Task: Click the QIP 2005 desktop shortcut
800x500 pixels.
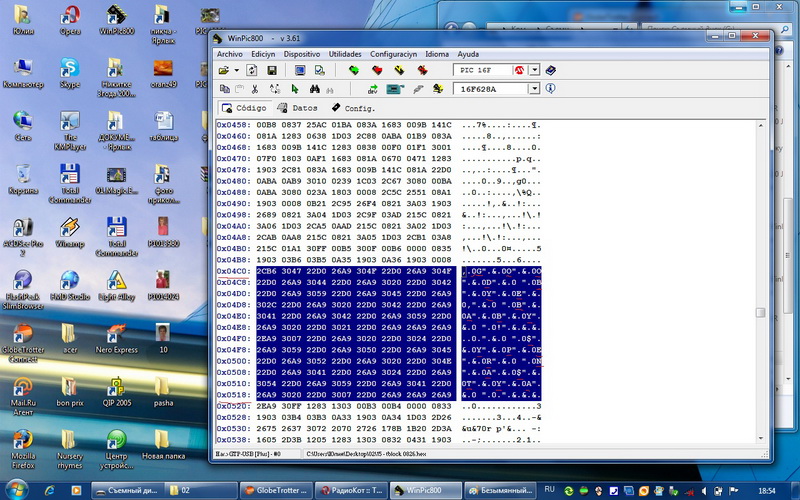Action: click(117, 392)
